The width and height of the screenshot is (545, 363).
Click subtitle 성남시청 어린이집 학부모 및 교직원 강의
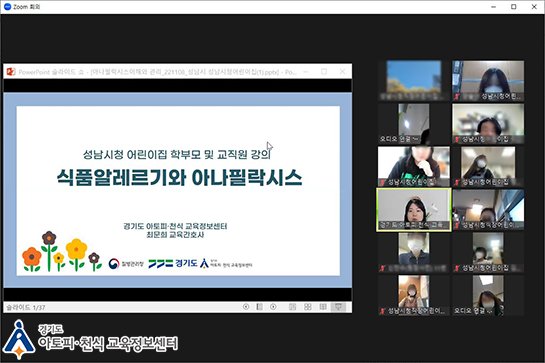(177, 154)
